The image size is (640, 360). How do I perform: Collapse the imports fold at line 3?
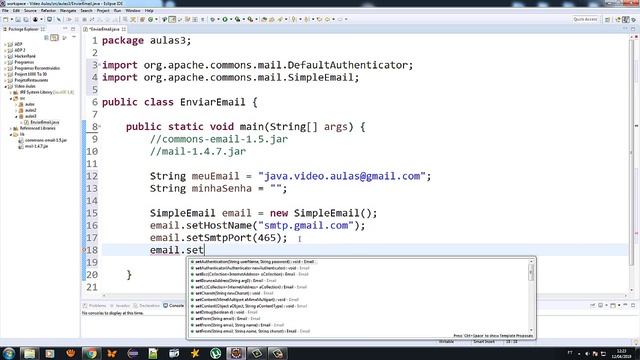100,65
